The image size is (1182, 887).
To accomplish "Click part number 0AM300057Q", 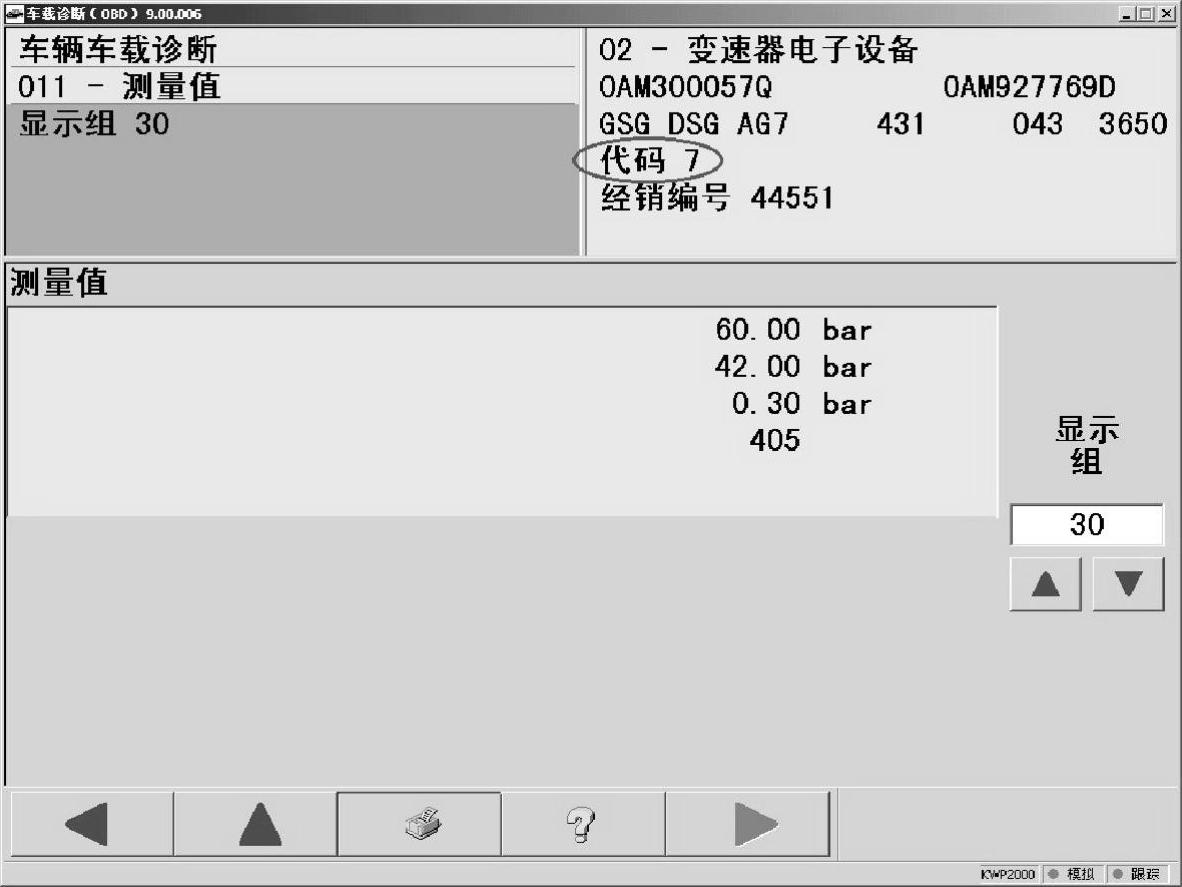I will [685, 87].
